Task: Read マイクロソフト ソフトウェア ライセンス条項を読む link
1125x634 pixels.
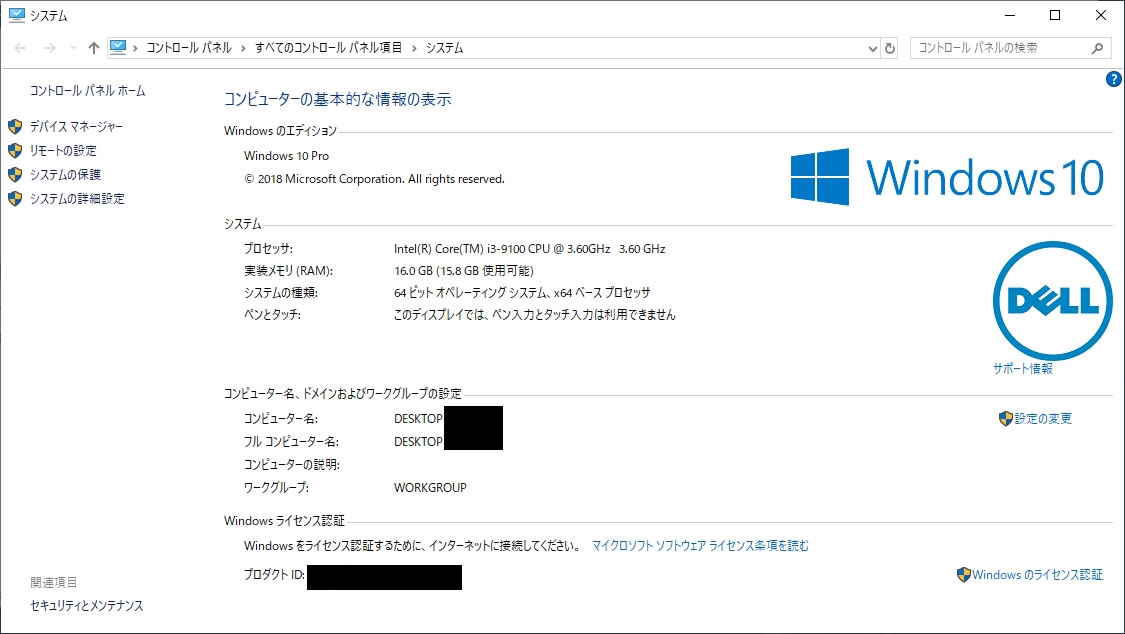Action: pos(700,546)
